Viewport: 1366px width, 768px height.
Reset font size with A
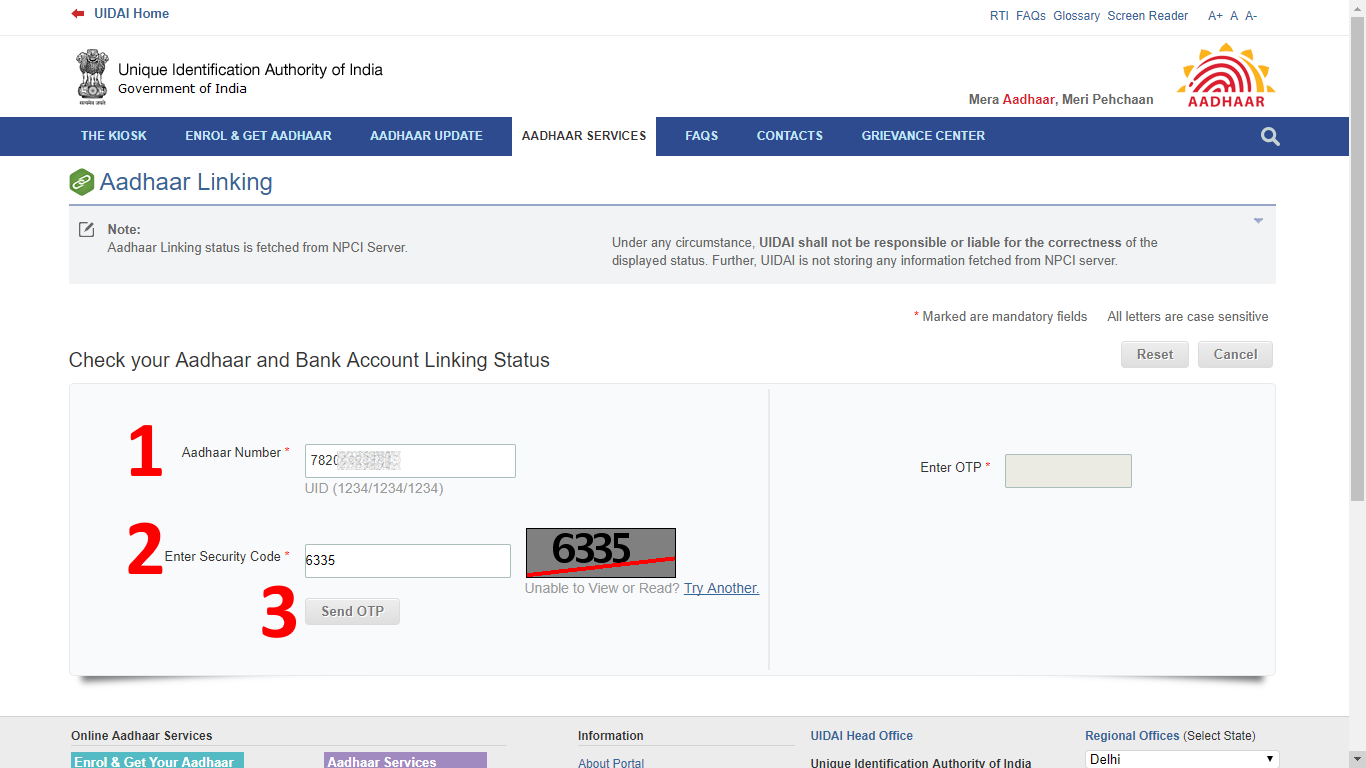[1234, 16]
